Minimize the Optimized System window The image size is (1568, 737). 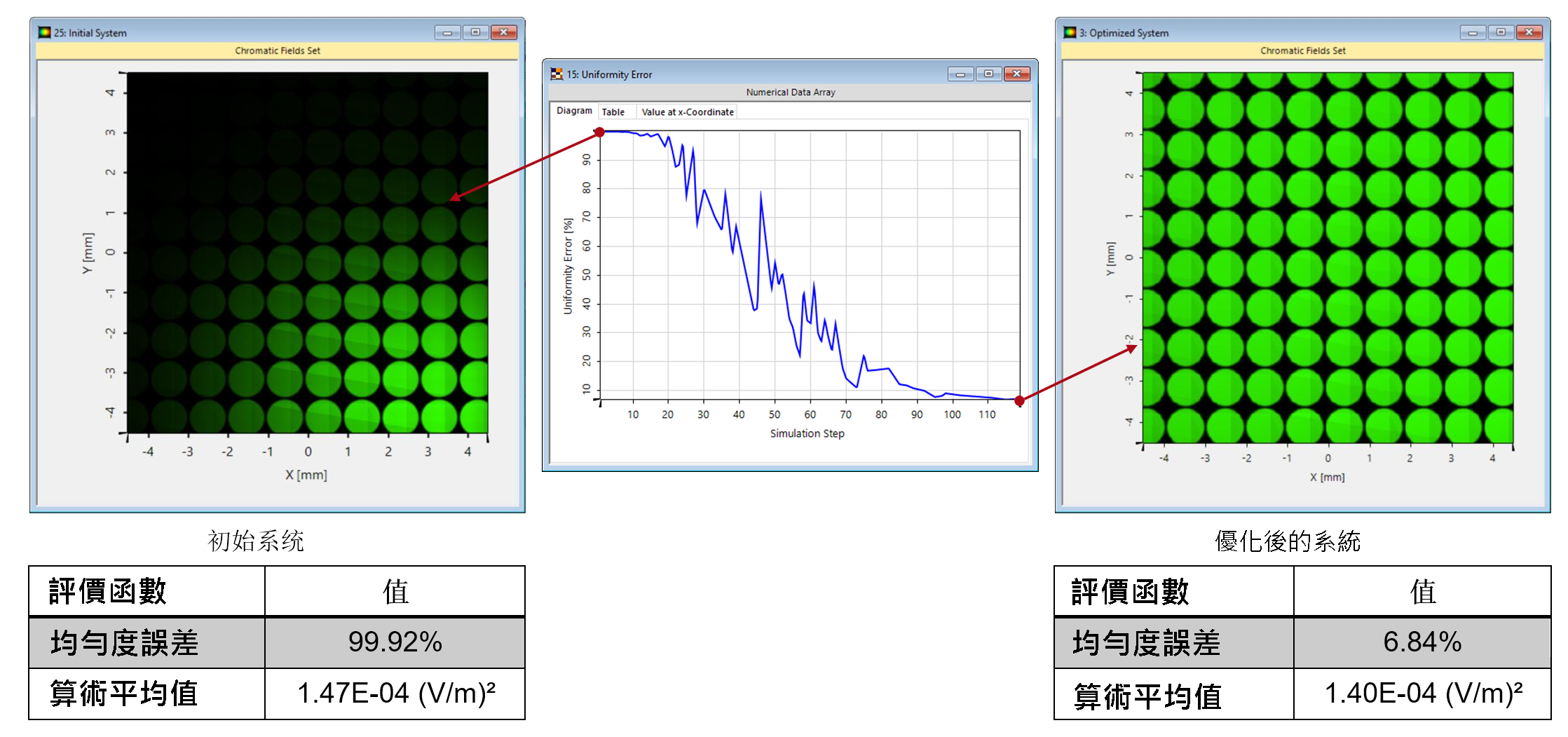1473,32
